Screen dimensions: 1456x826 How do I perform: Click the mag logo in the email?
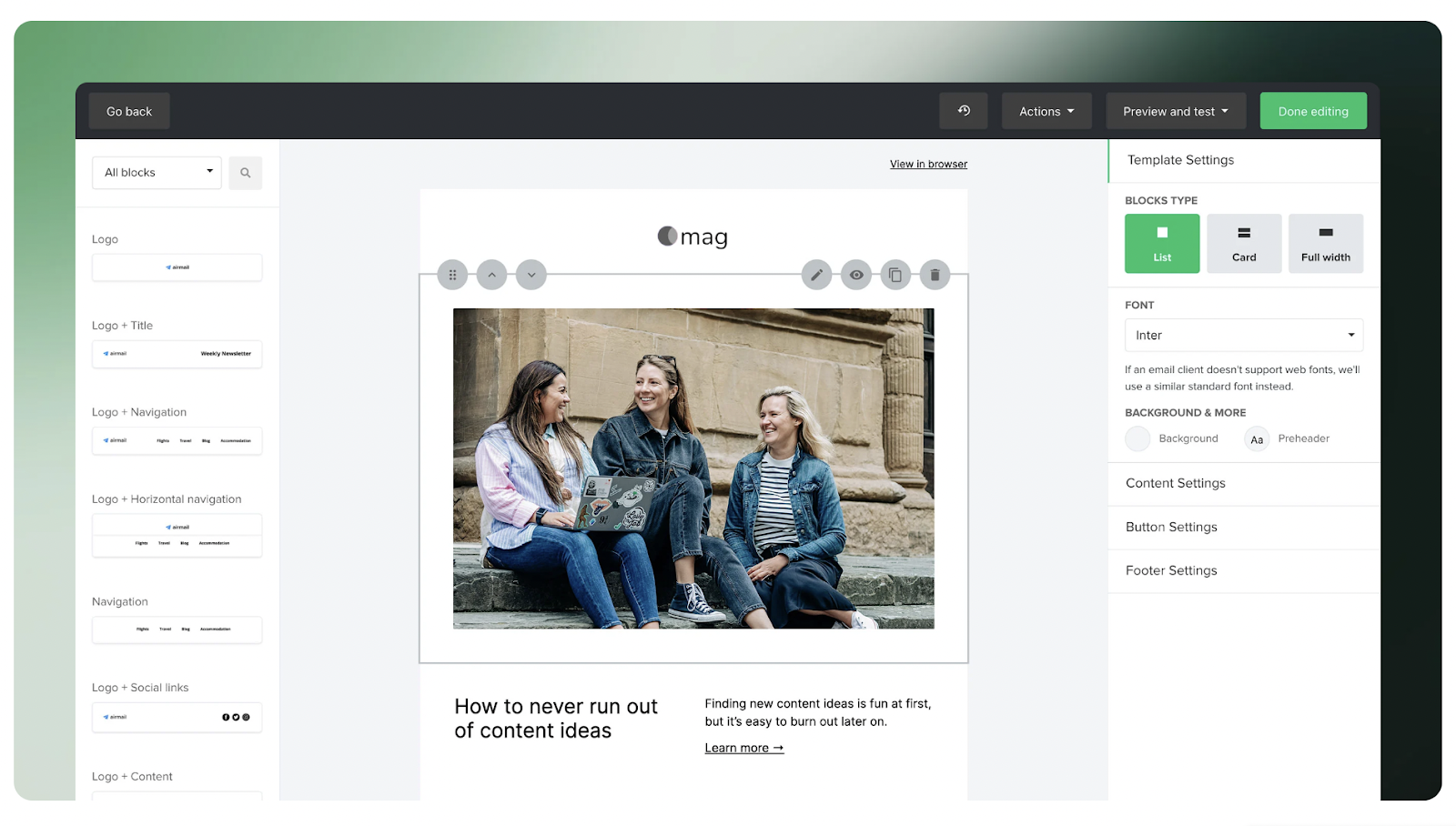point(693,237)
